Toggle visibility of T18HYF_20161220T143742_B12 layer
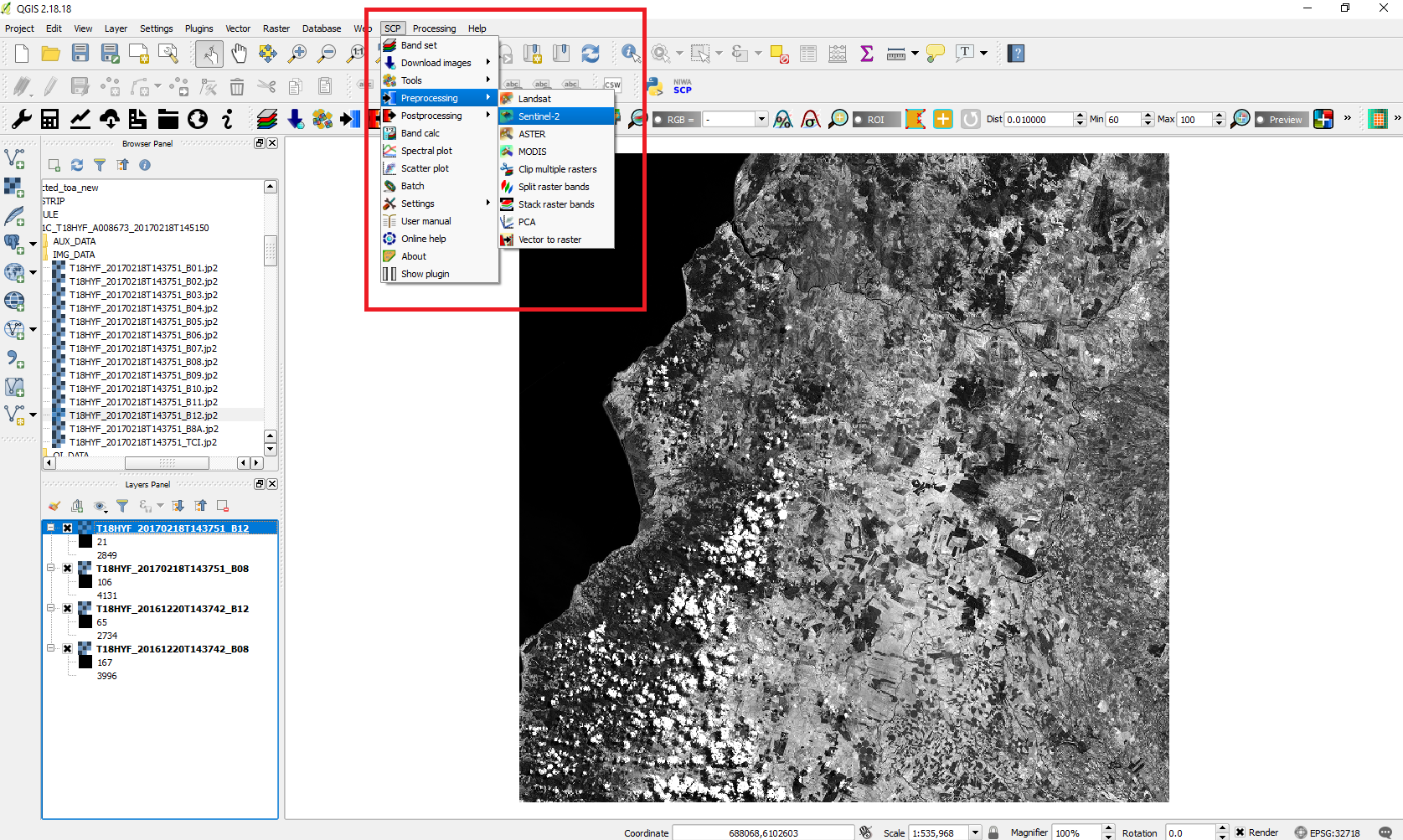The image size is (1403, 840). pyautogui.click(x=68, y=609)
